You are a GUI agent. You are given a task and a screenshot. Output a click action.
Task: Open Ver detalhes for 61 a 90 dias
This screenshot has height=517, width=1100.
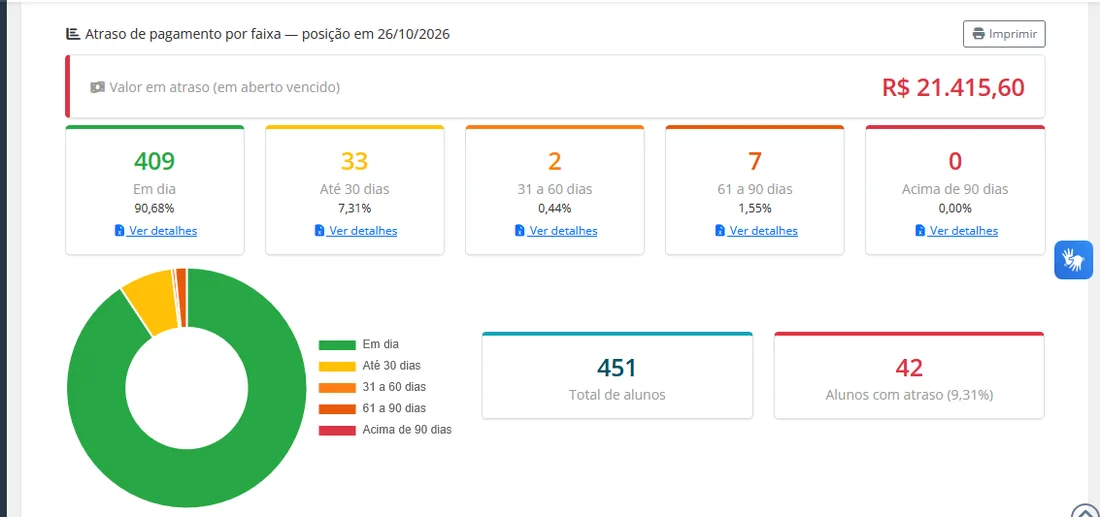[756, 231]
